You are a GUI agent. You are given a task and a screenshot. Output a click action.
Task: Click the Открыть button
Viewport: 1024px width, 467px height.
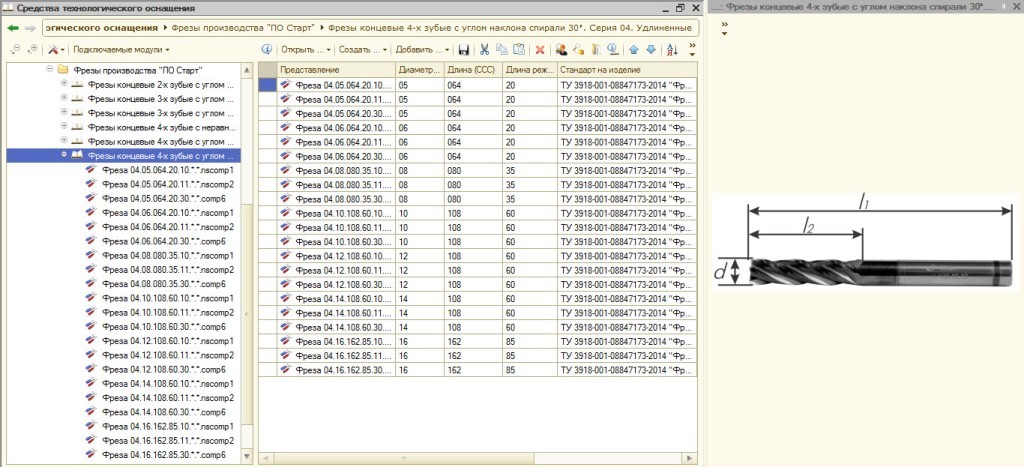304,49
